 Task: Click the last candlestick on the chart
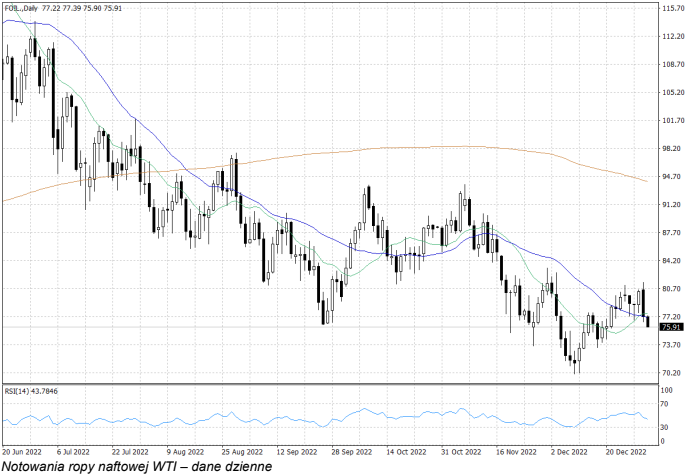pyautogui.click(x=647, y=321)
